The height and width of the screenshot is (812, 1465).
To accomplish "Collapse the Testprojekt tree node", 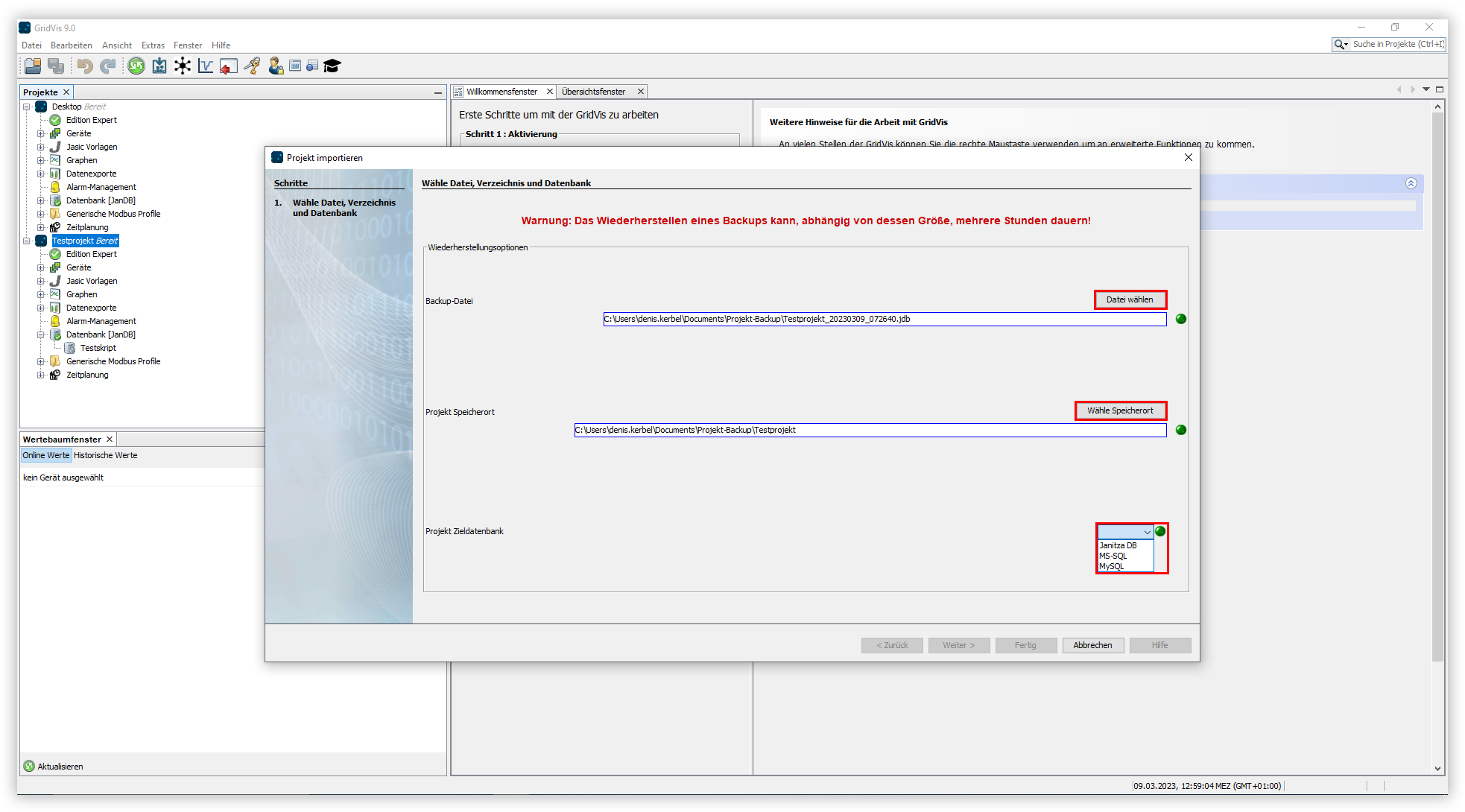I will [x=28, y=240].
